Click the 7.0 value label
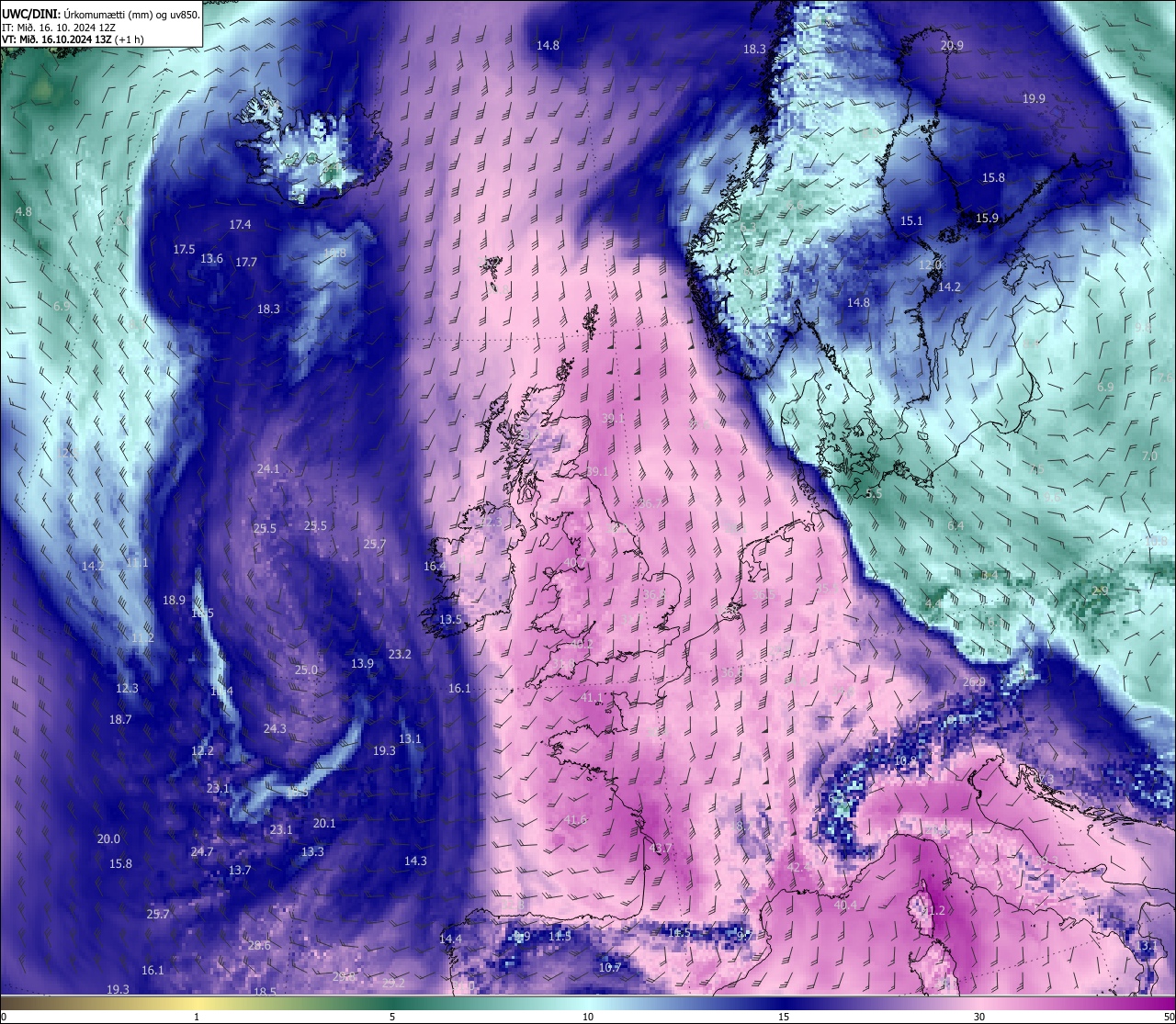This screenshot has height=1024, width=1176. (1149, 456)
